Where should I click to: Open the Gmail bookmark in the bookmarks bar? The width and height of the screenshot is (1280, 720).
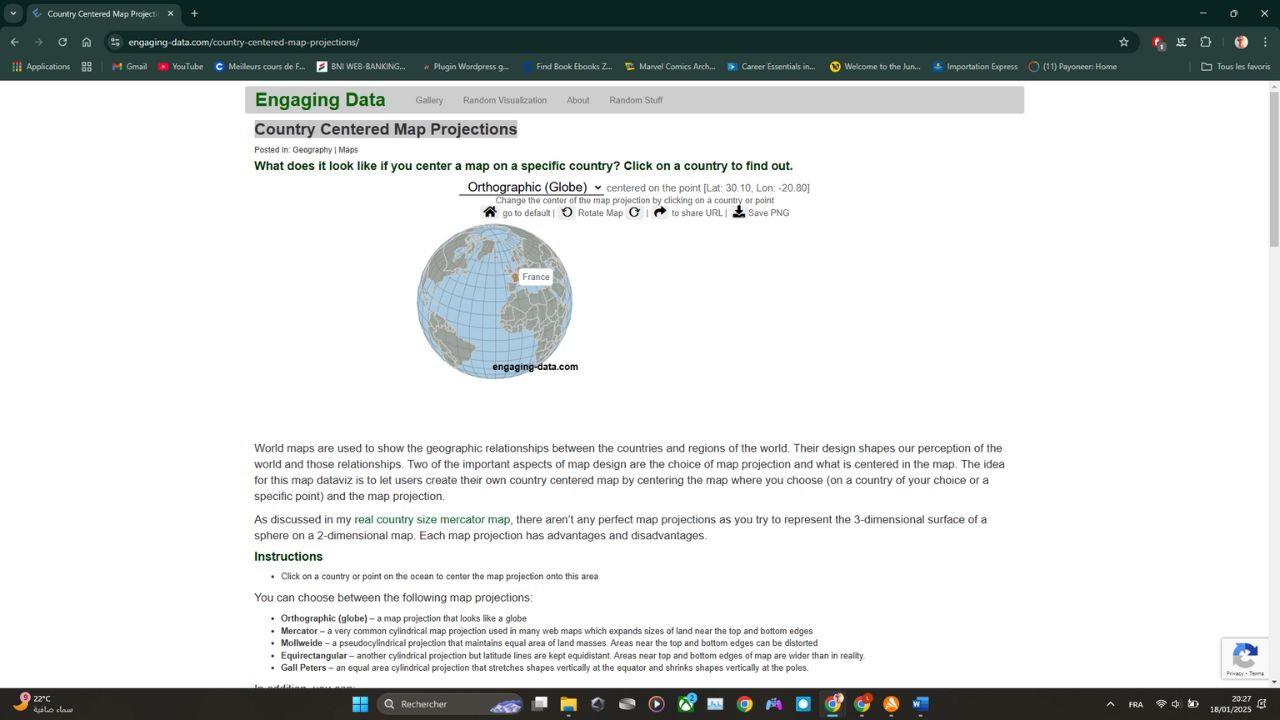point(128,66)
